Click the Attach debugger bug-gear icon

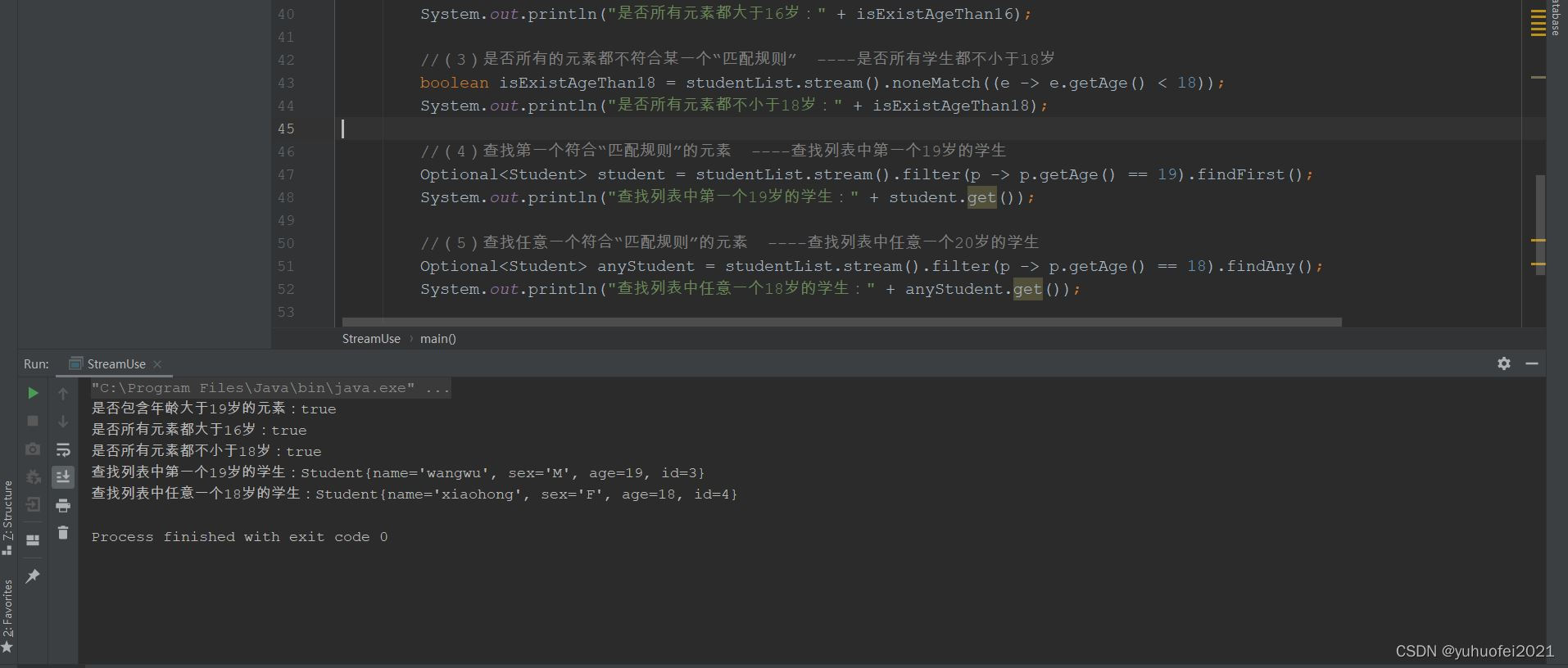click(x=33, y=476)
